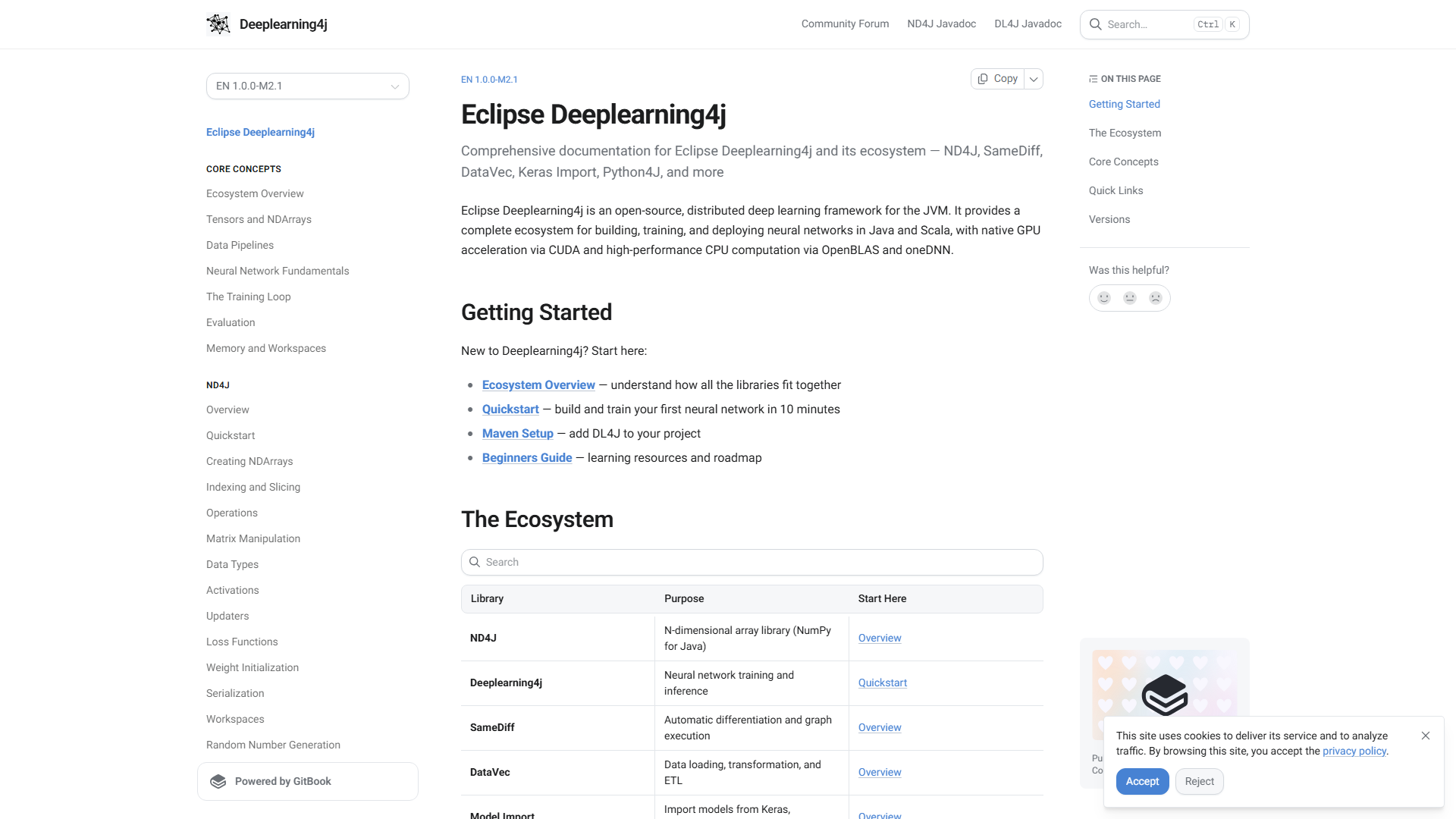Open Memory and Workspaces in sidebar
This screenshot has height=819, width=1456.
(266, 349)
